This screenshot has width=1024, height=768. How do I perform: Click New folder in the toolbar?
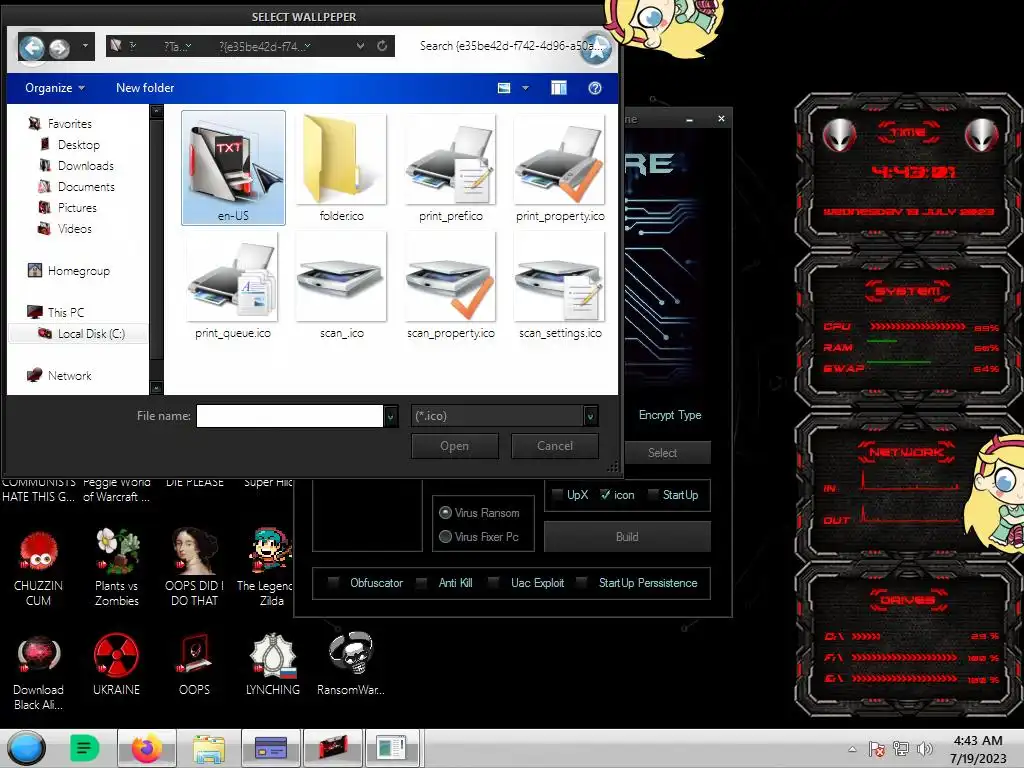click(x=145, y=88)
